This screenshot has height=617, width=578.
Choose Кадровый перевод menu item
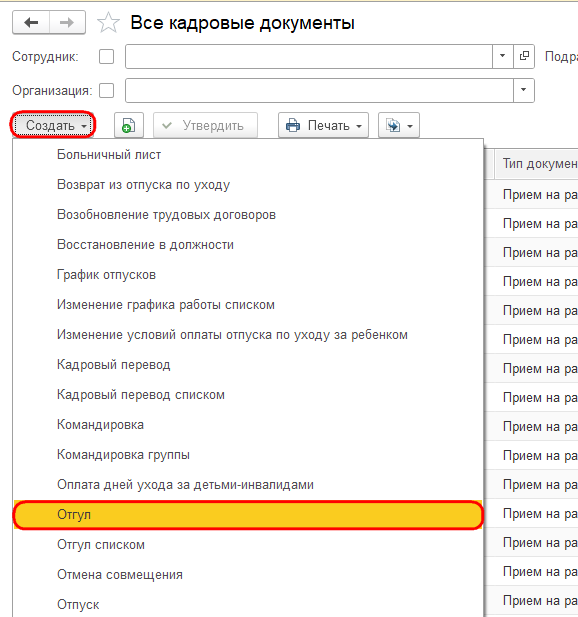coord(248,365)
